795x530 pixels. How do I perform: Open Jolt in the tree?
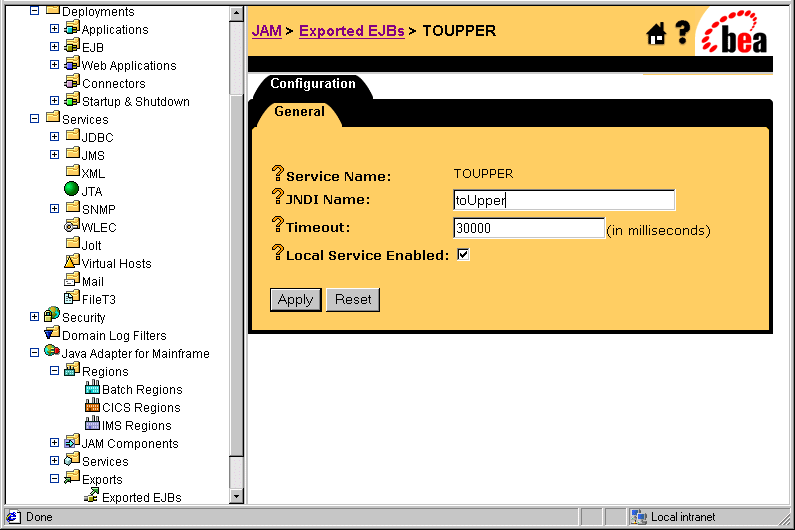pos(92,245)
